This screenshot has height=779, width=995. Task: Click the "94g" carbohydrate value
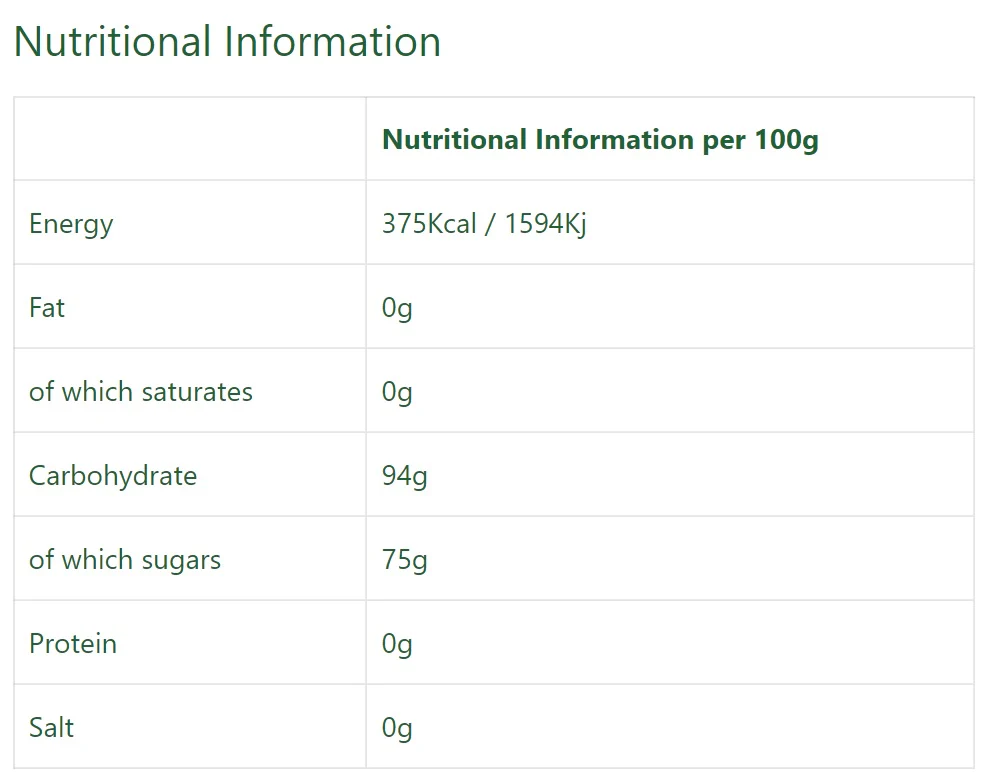tap(404, 476)
